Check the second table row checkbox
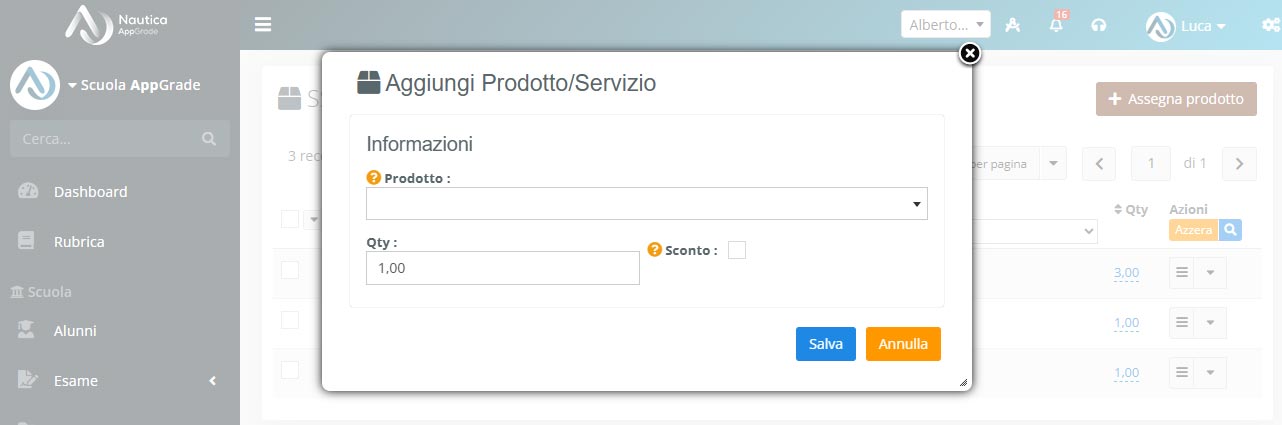Screen dimensions: 1282x425 click(x=290, y=320)
